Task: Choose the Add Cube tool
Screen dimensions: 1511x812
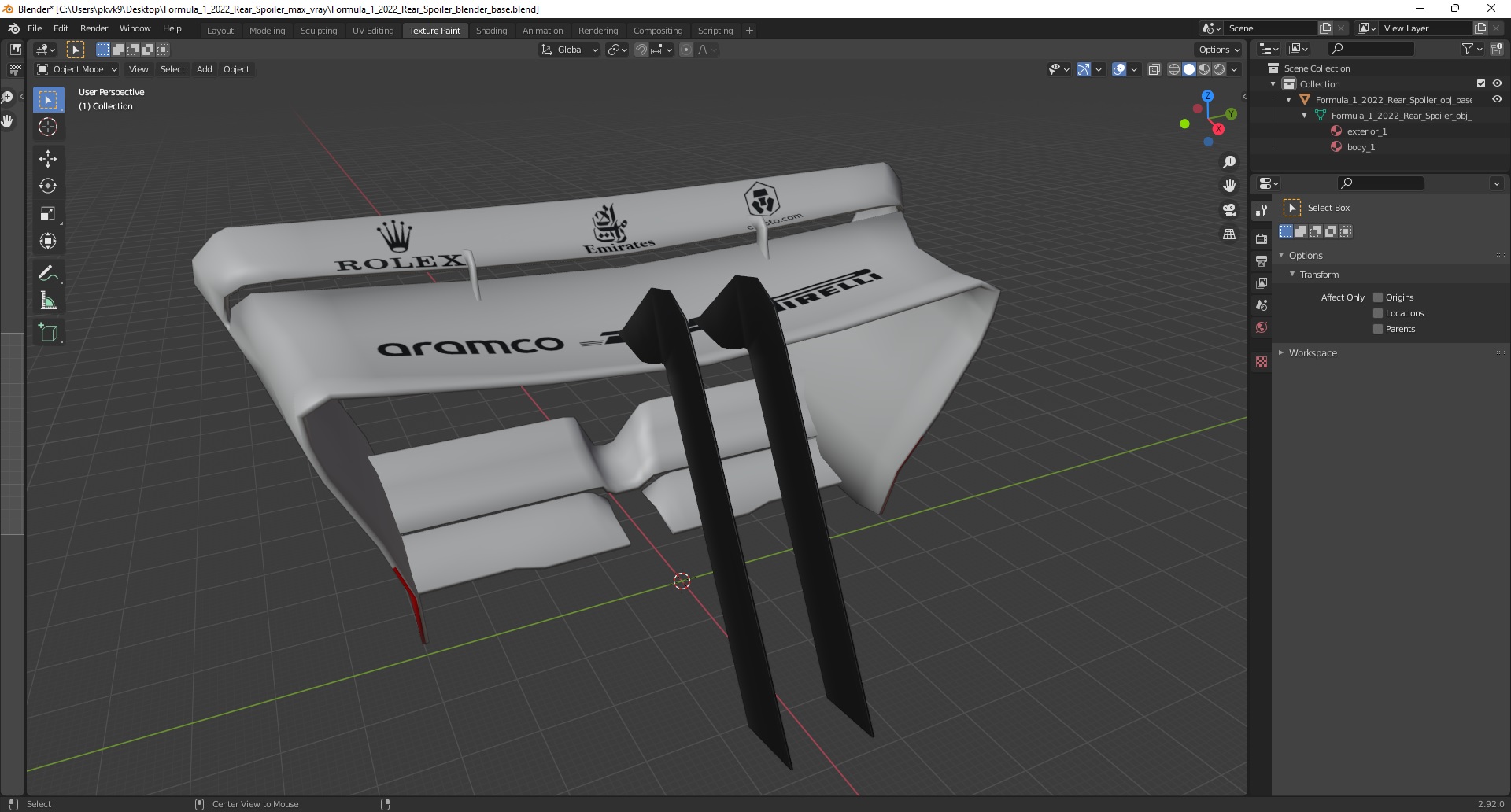Action: pyautogui.click(x=48, y=332)
